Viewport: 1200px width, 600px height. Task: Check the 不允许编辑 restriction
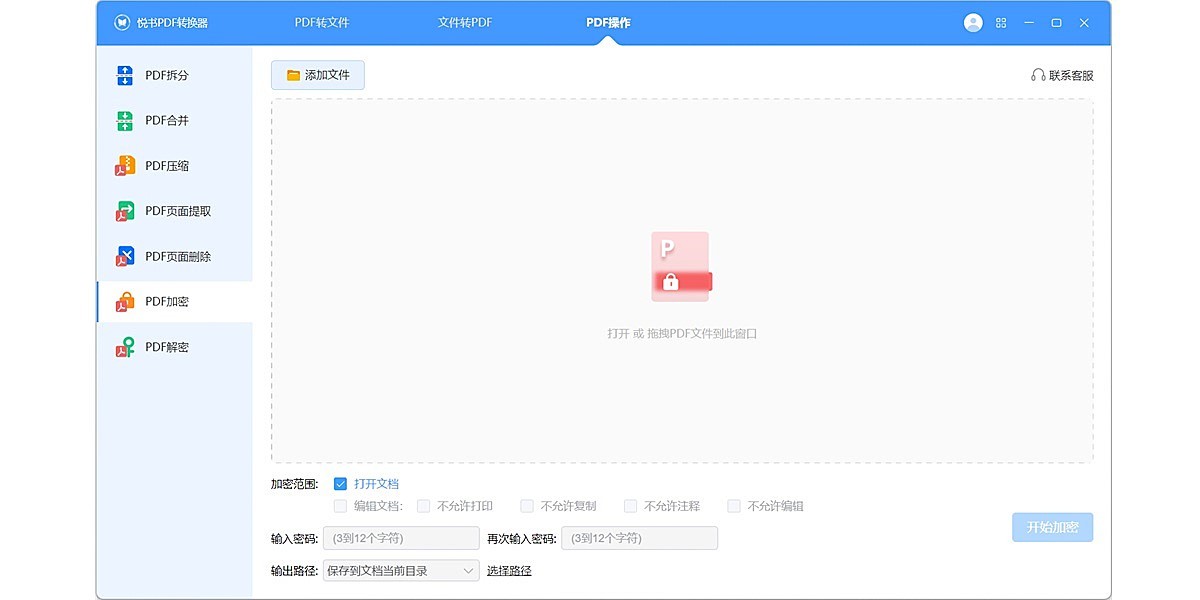[734, 506]
